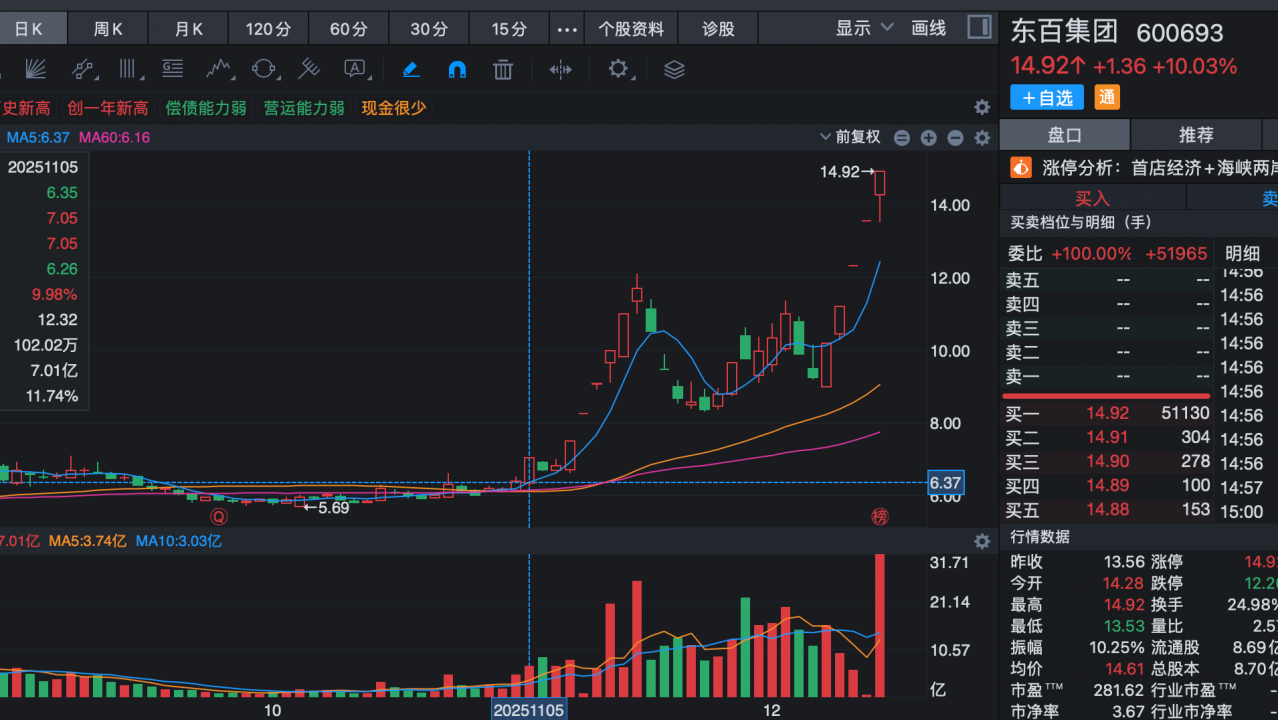1278x720 pixels.
Task: Switch to the 月K tab
Action: [x=189, y=29]
